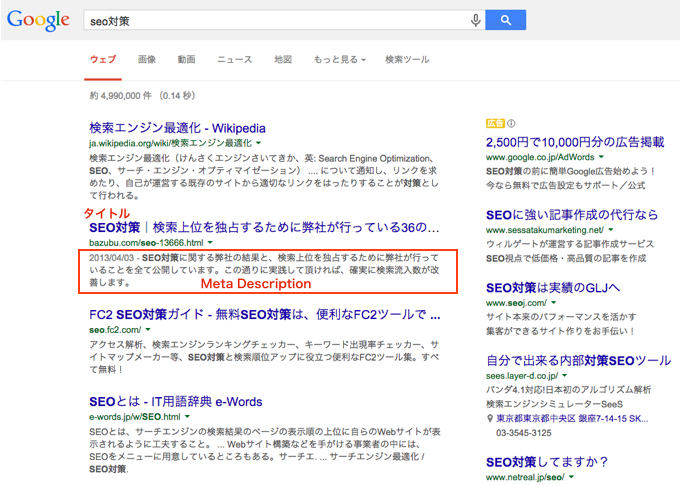The height and width of the screenshot is (485, 680).
Task: Click the e-words.jp/w/SEO.html URL text
Action: point(134,416)
